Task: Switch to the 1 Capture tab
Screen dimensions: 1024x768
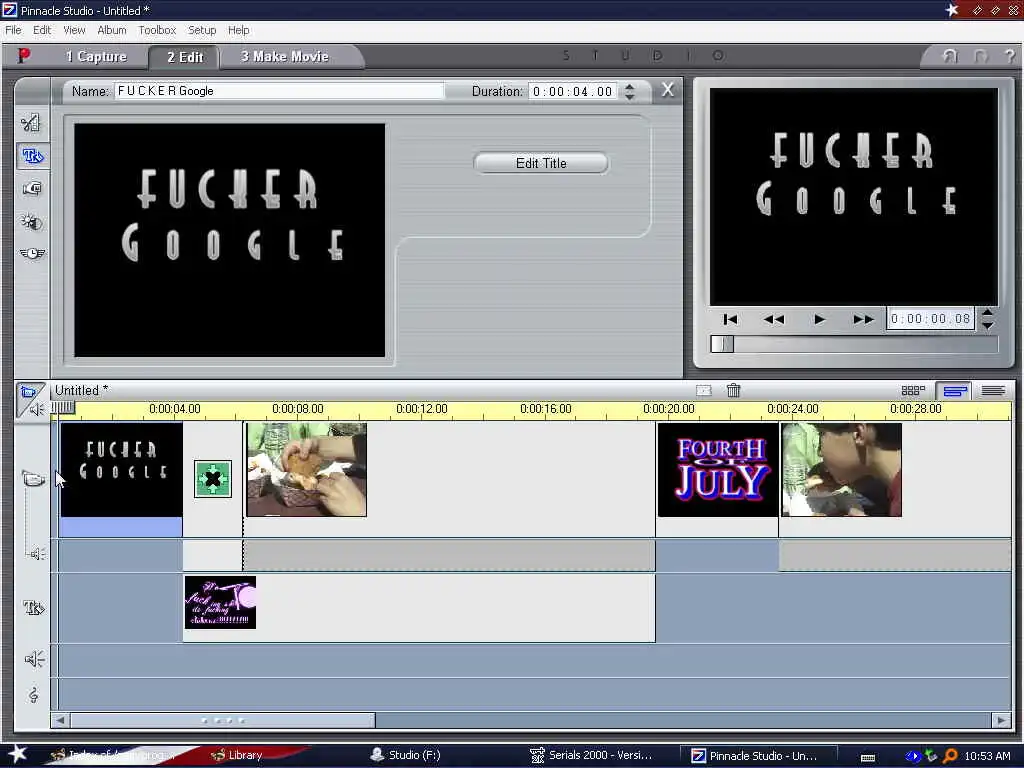Action: [96, 57]
